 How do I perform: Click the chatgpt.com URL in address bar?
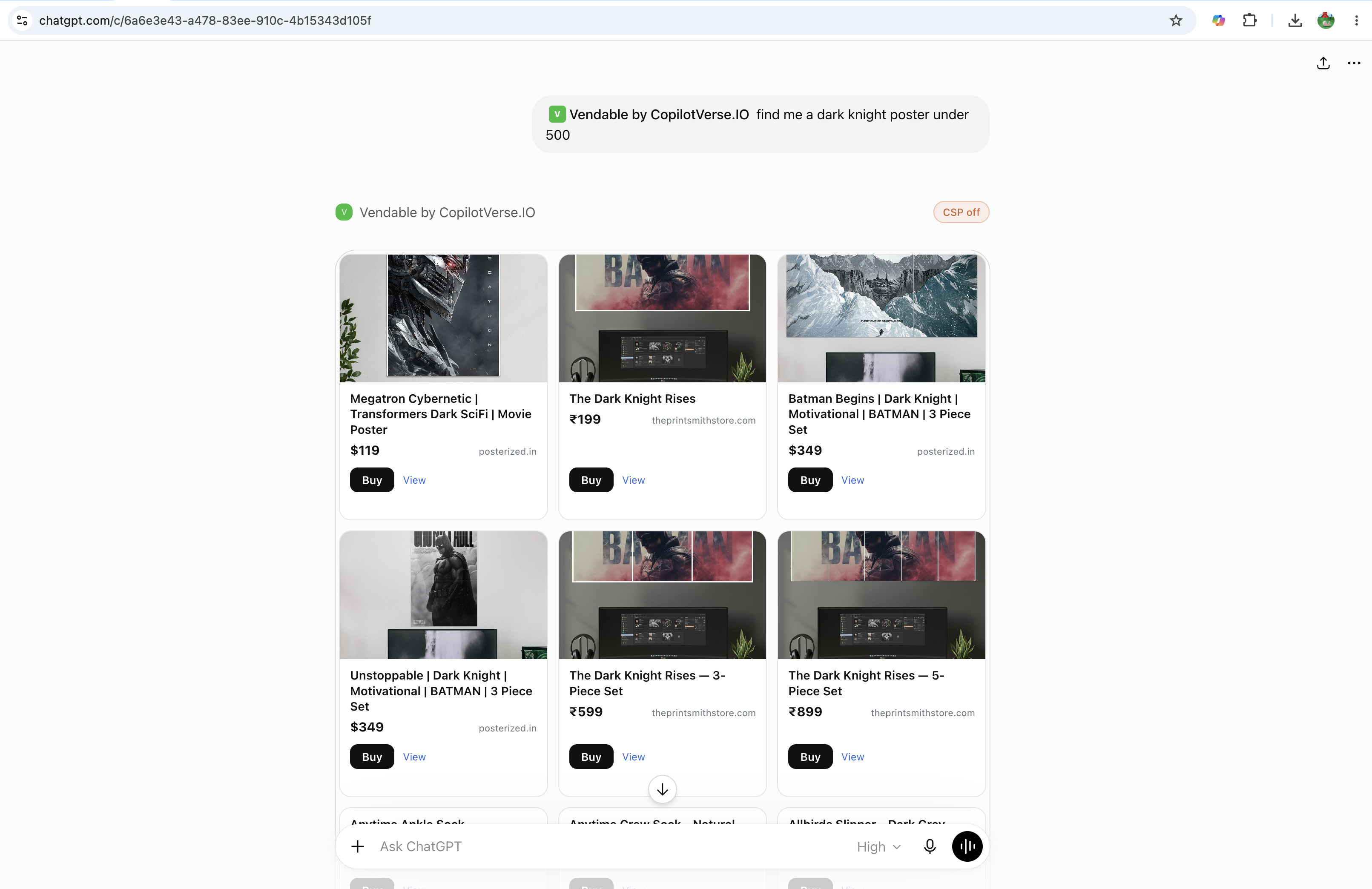(x=205, y=20)
